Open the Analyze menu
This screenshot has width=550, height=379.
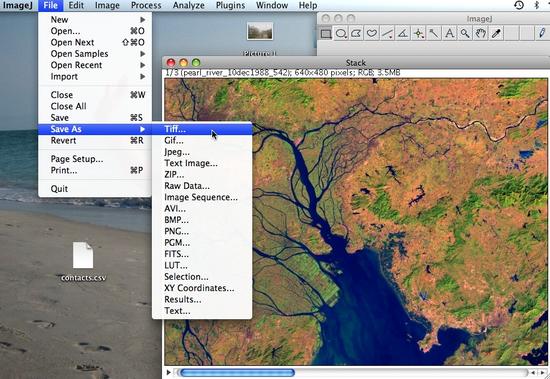pyautogui.click(x=188, y=5)
